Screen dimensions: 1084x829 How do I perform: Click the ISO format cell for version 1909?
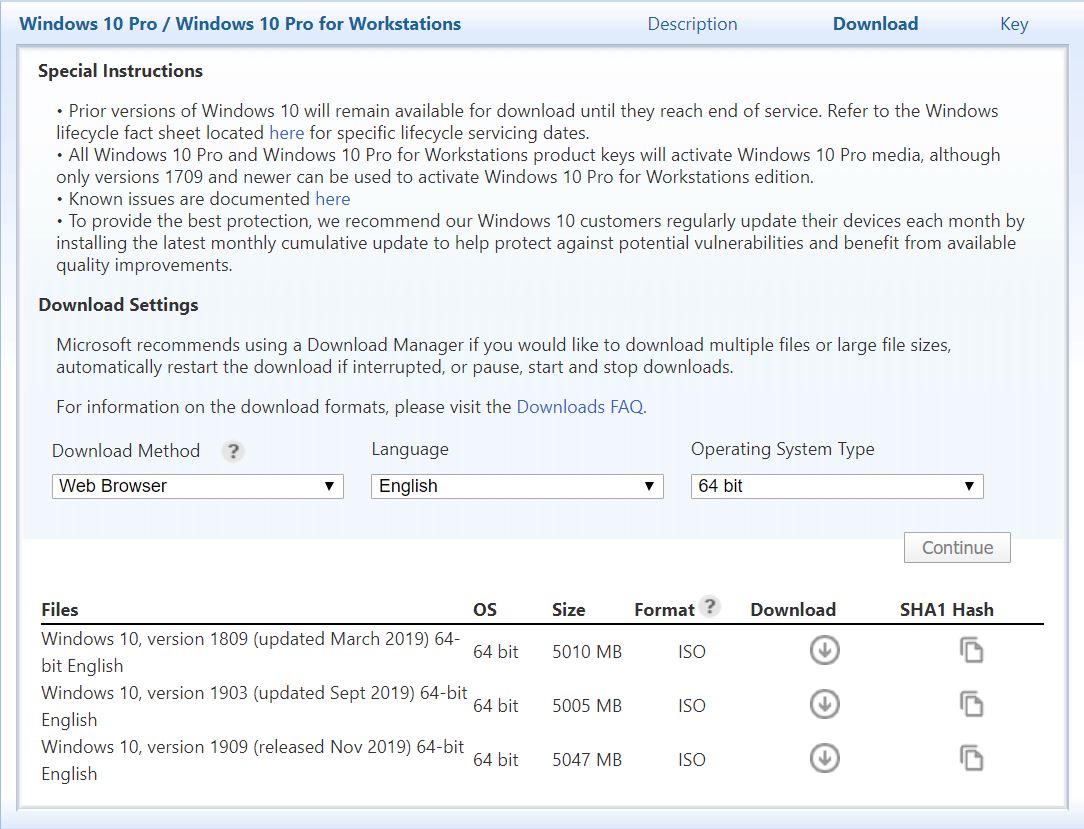691,760
